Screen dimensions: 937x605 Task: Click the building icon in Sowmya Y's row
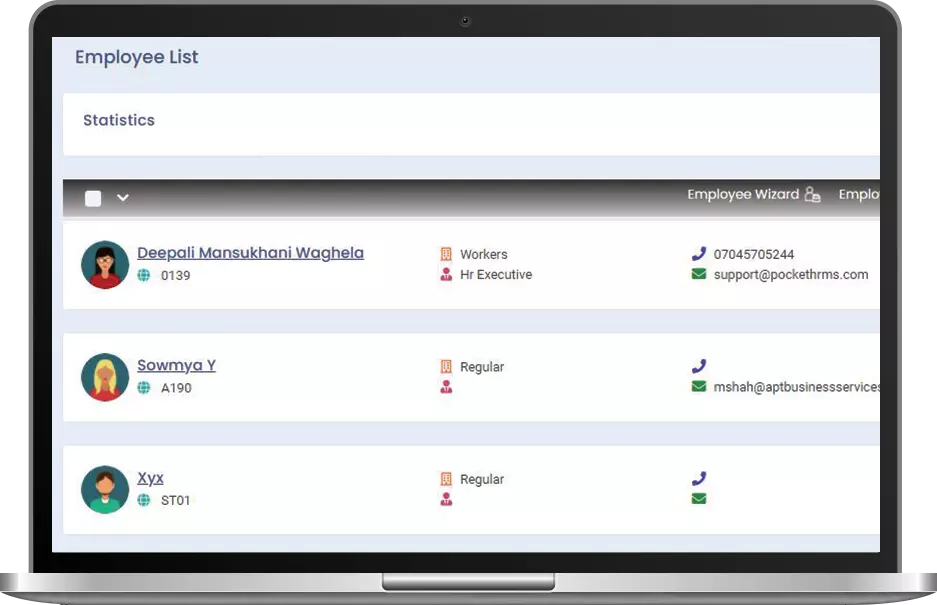coord(446,366)
